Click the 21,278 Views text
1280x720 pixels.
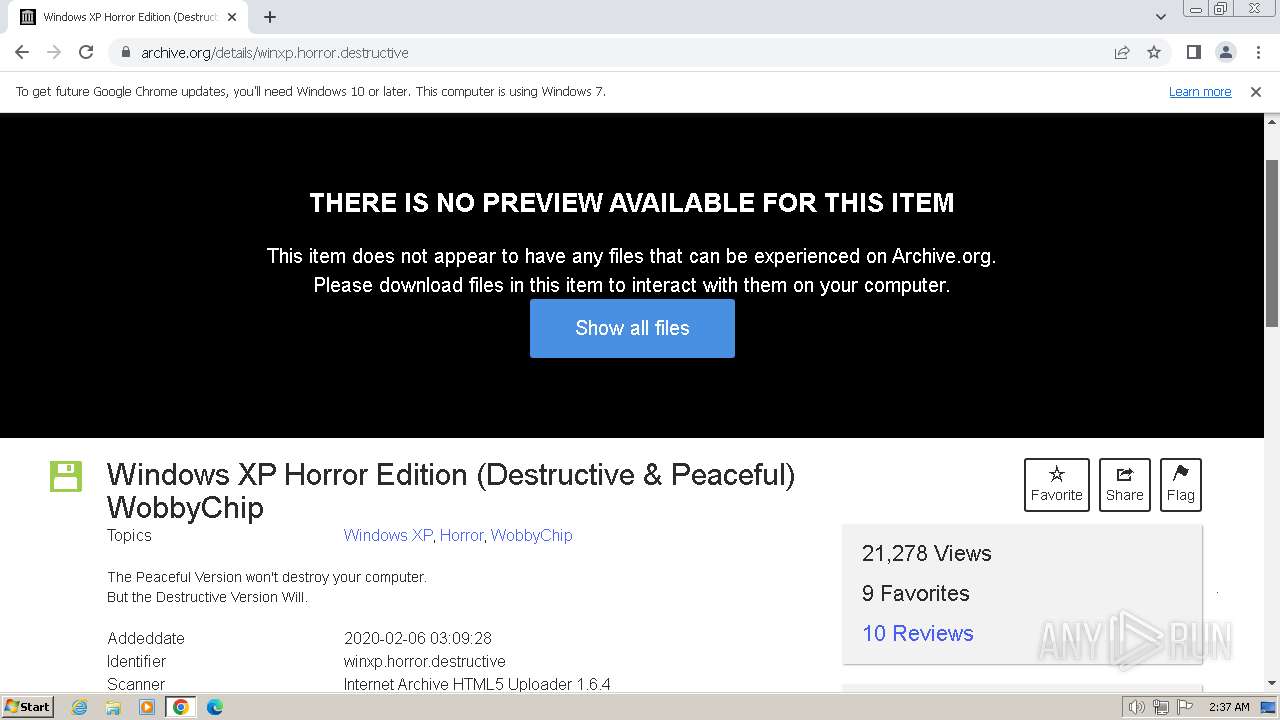pos(927,553)
